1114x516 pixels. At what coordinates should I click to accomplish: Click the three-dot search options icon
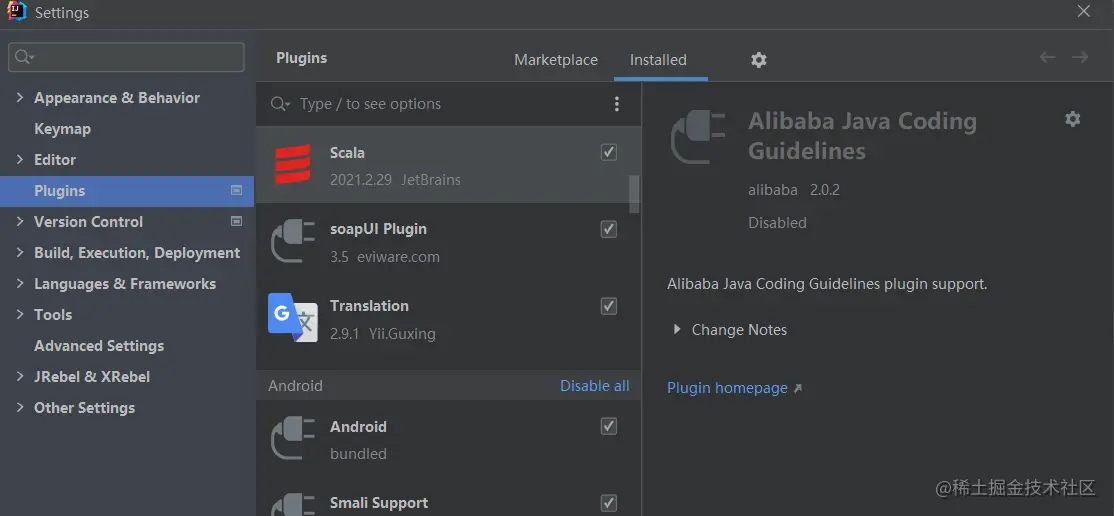point(617,104)
